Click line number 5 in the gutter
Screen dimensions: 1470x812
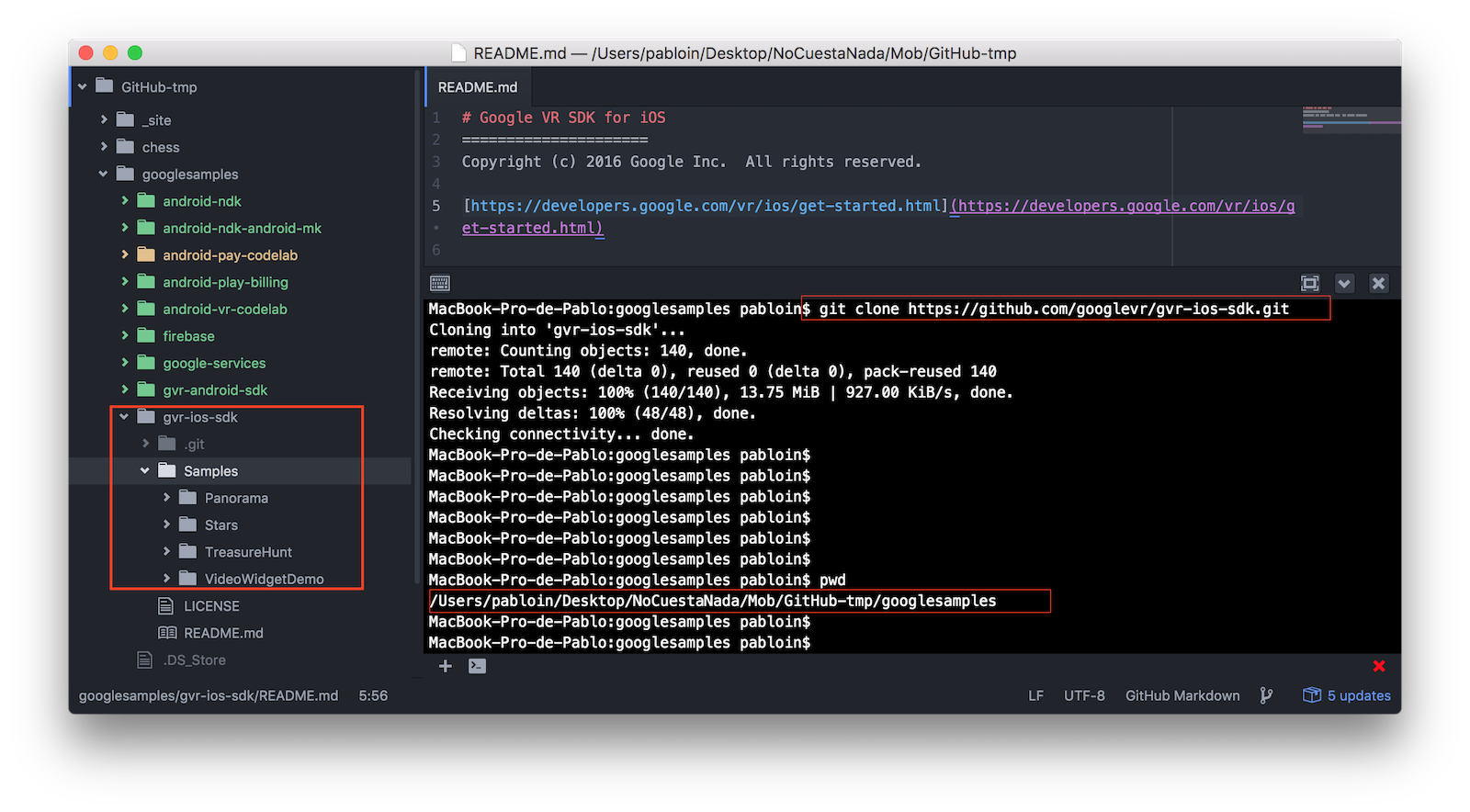[436, 206]
